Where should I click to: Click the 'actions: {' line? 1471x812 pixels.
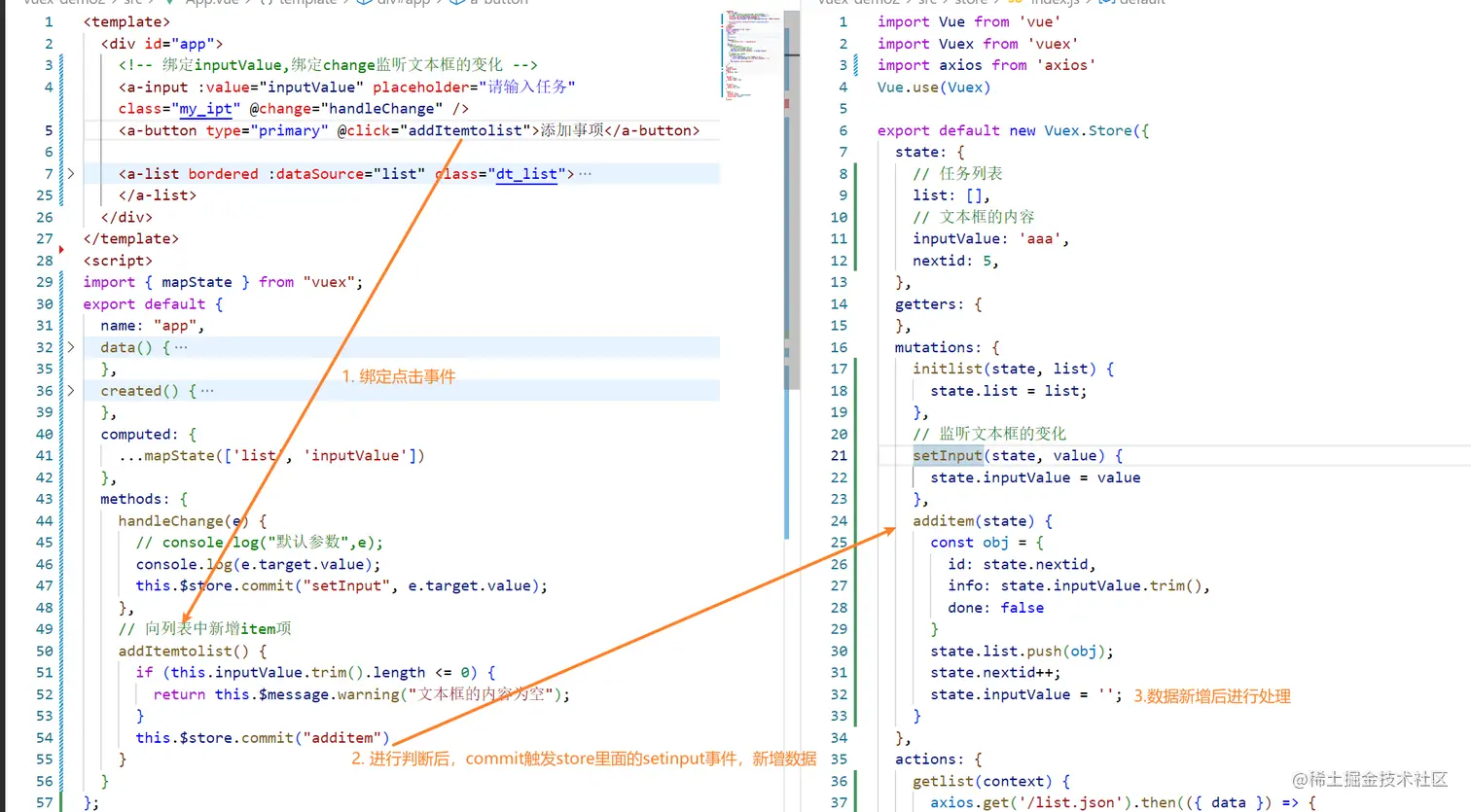(x=939, y=759)
